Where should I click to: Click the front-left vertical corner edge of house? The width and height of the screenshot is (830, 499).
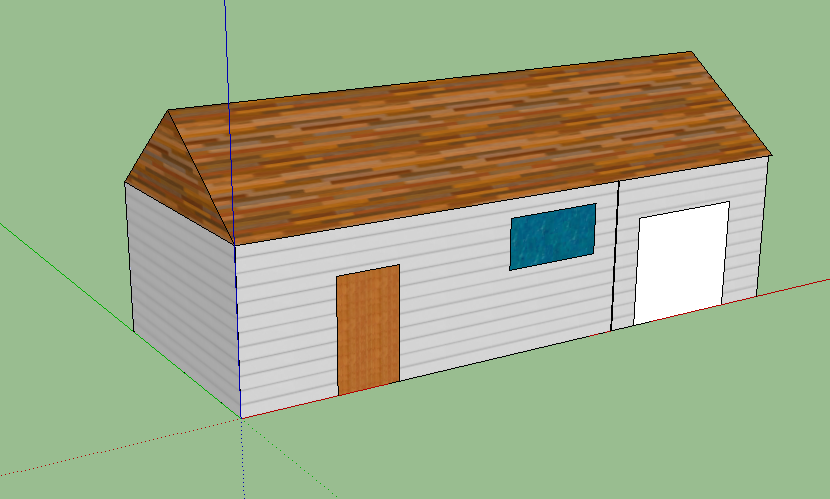point(237,330)
